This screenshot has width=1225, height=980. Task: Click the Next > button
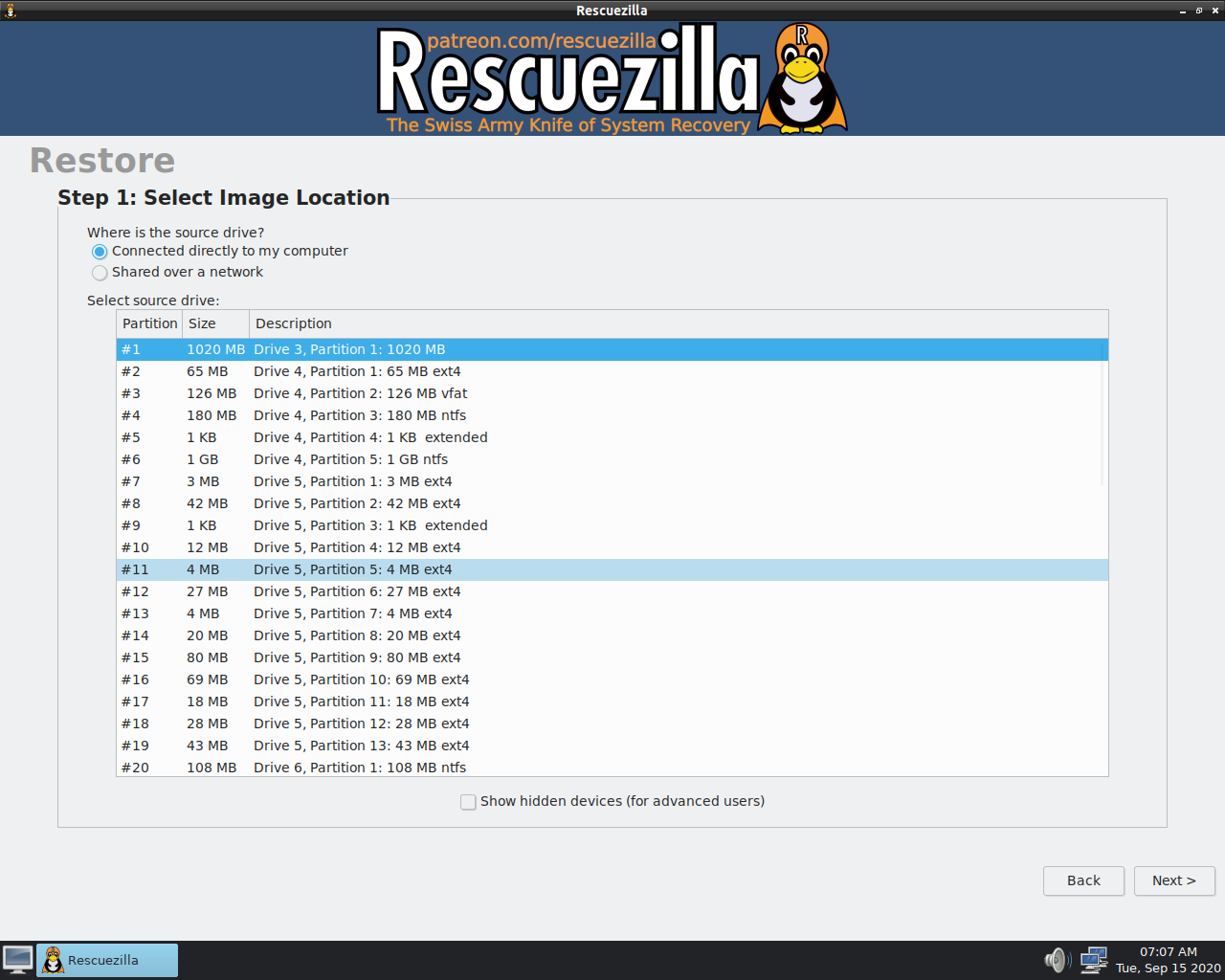point(1174,880)
